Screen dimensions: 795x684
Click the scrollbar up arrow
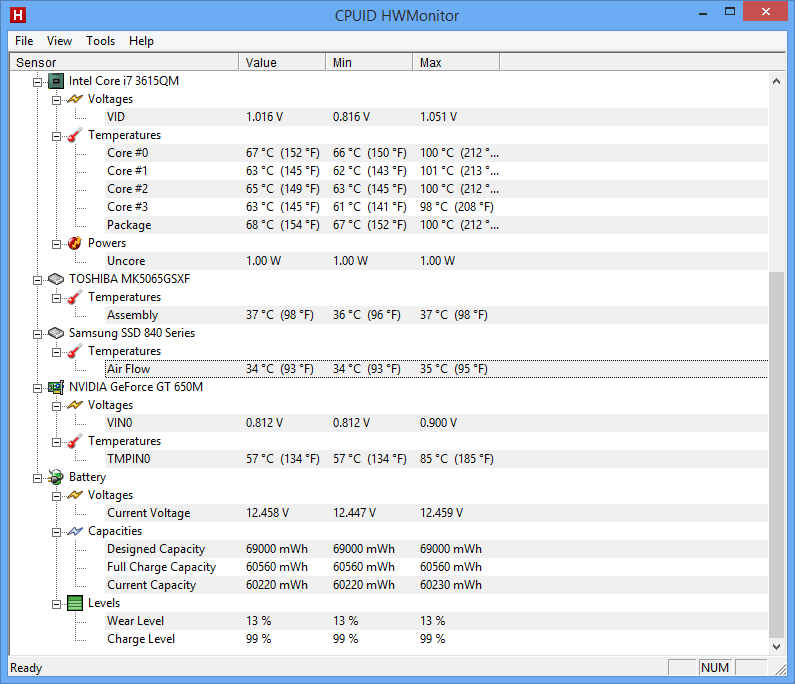pos(776,81)
